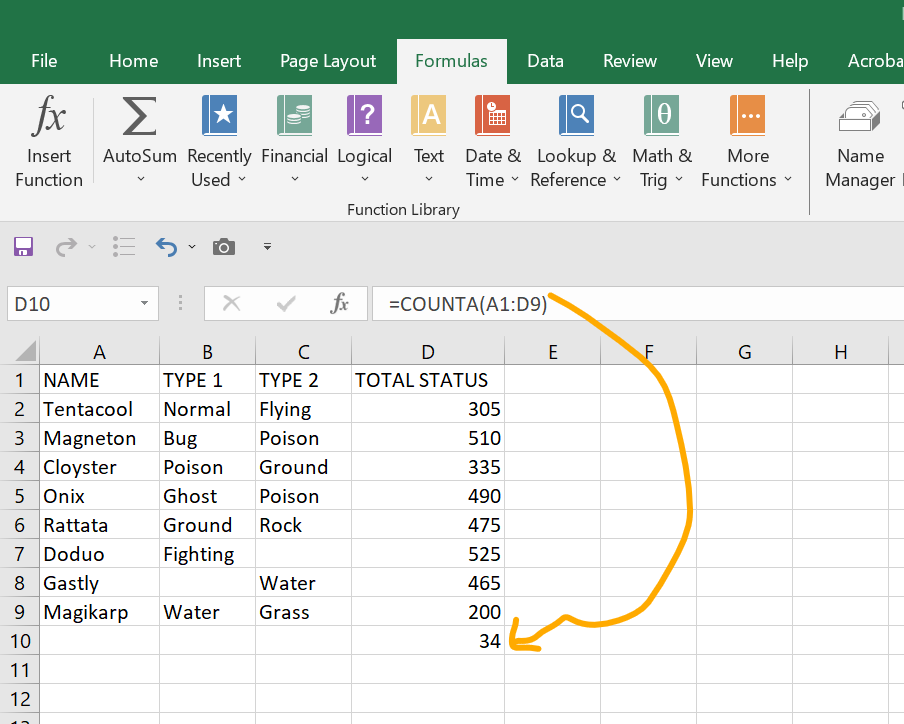Image resolution: width=904 pixels, height=724 pixels.
Task: Open the Review tab
Action: (x=629, y=61)
